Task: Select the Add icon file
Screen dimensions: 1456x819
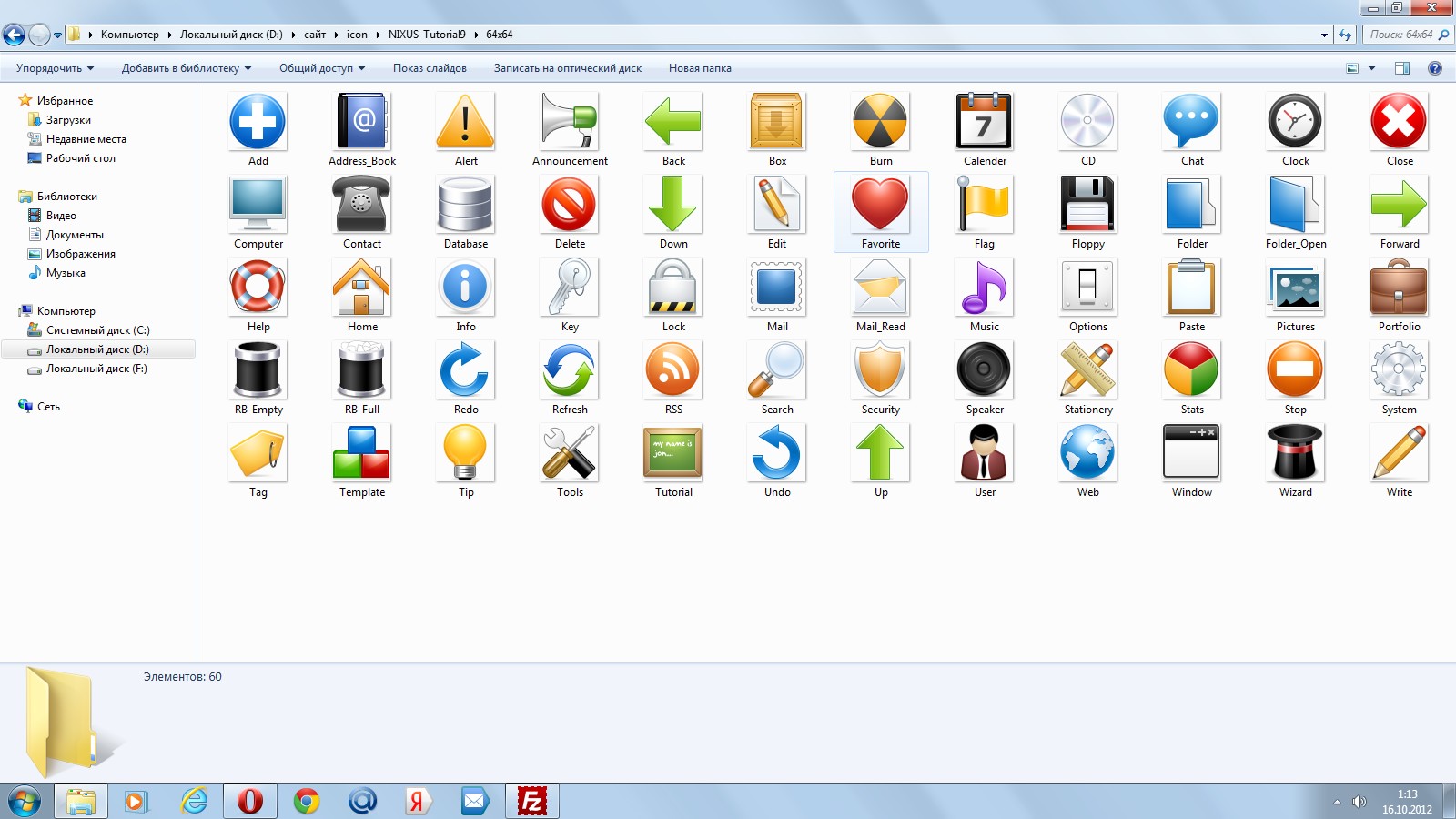Action: click(258, 130)
